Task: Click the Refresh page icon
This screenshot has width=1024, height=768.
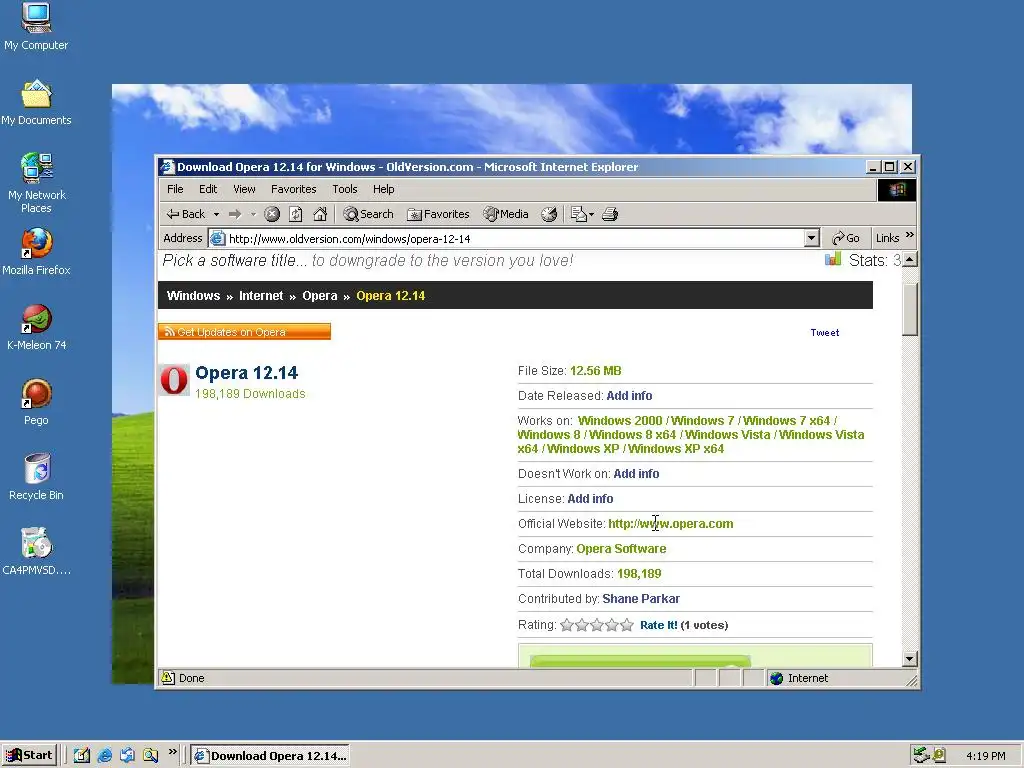Action: click(296, 214)
